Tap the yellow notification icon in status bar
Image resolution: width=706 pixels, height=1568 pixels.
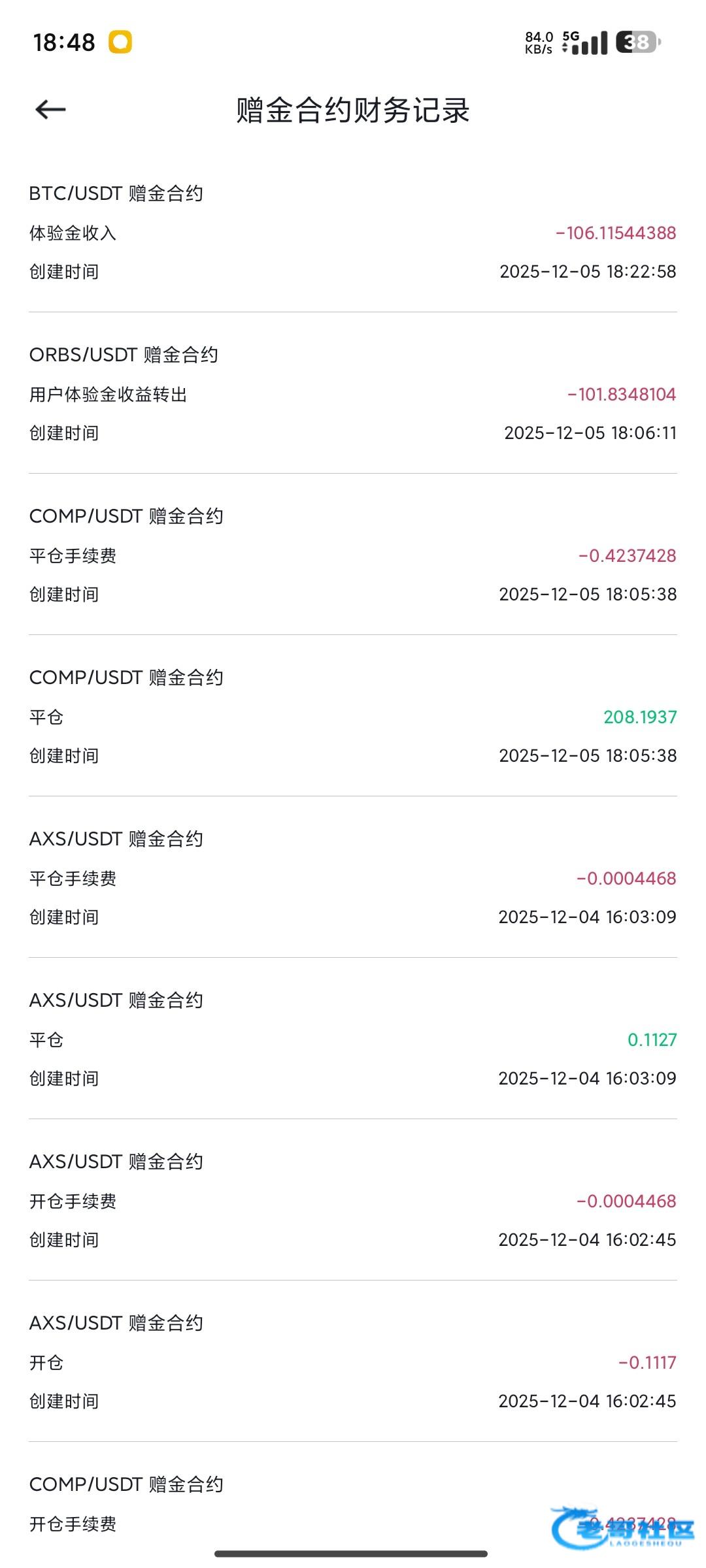(120, 42)
